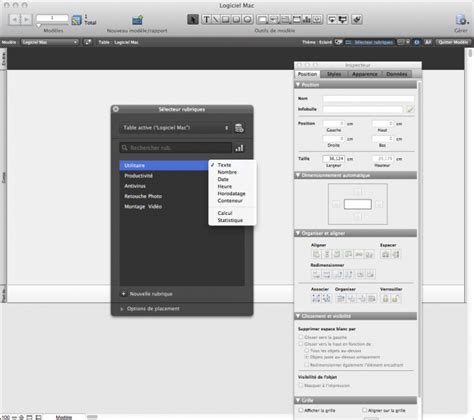The width and height of the screenshot is (474, 420).
Task: Select the arrow selection tool
Action: (x=193, y=19)
